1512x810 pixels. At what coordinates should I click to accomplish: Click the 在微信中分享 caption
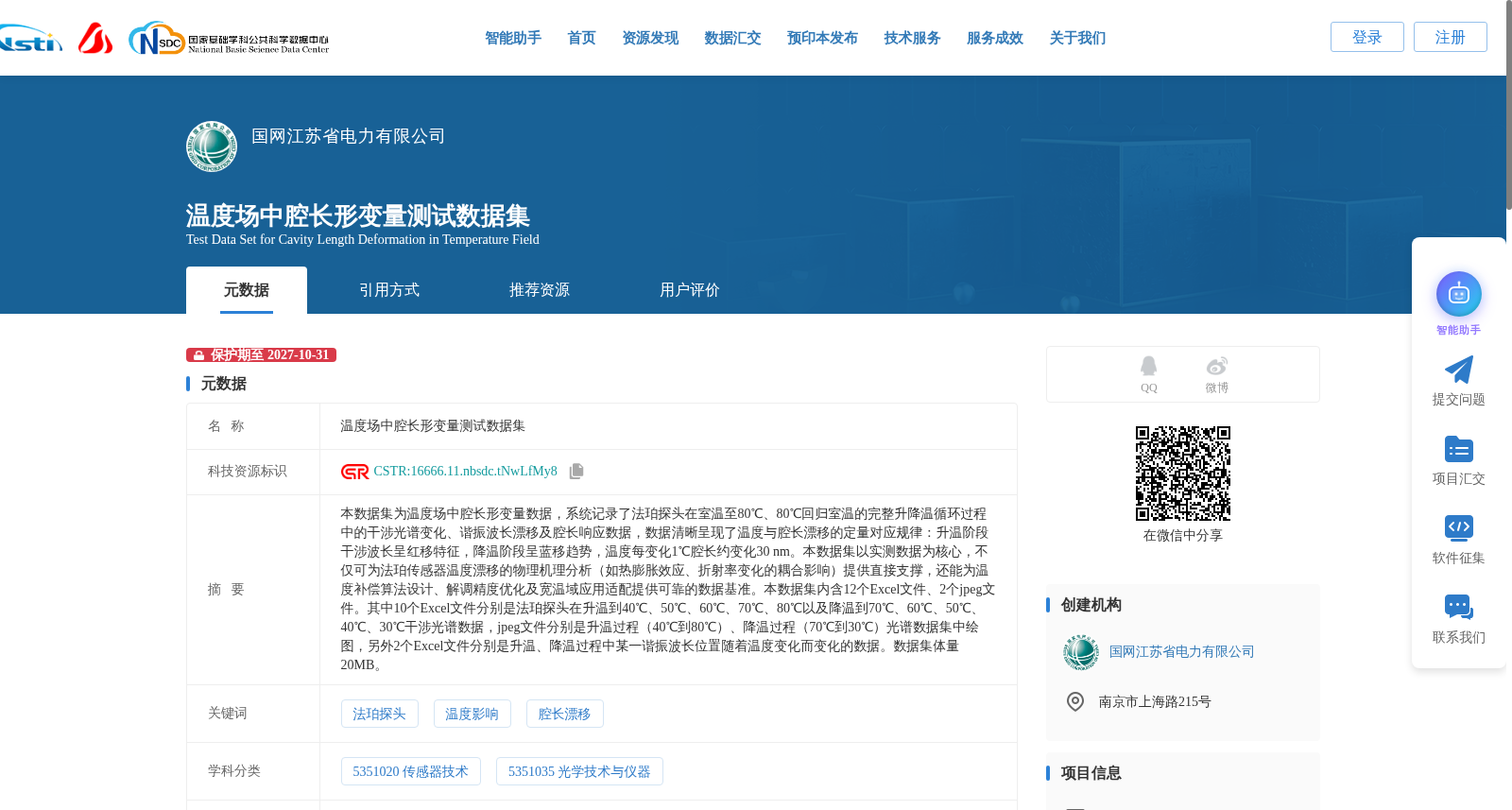click(1183, 535)
